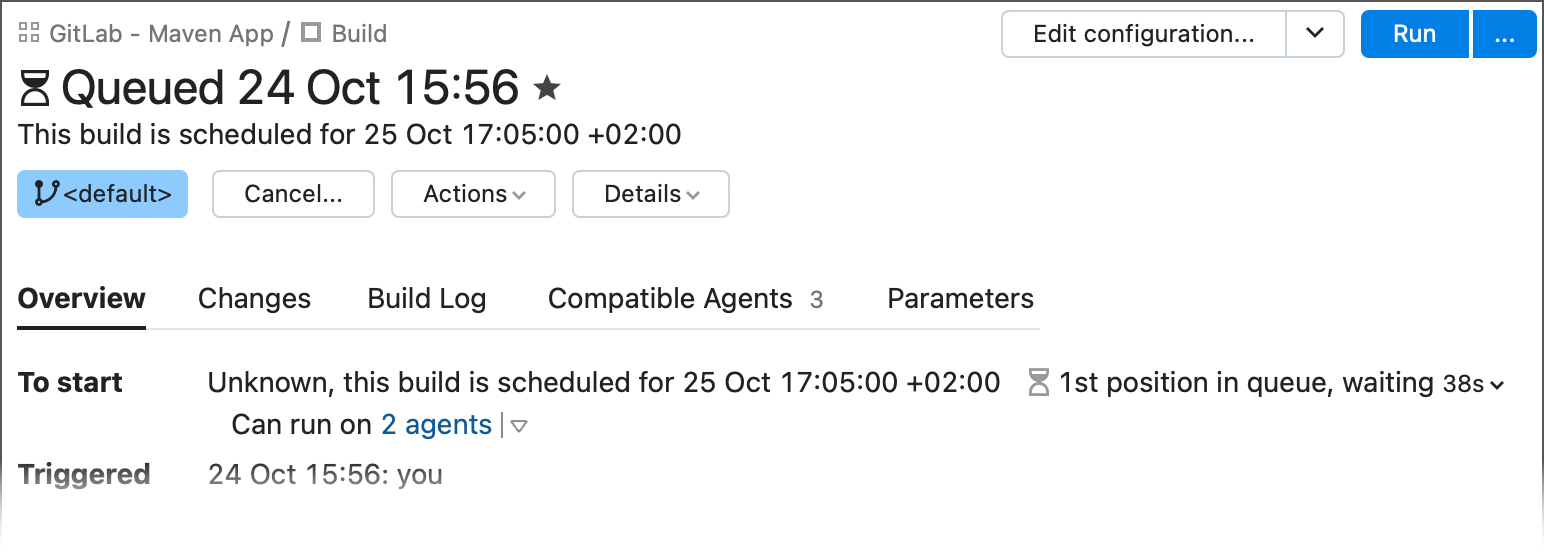Click the branch icon in default tag
The height and width of the screenshot is (560, 1544).
tap(46, 193)
